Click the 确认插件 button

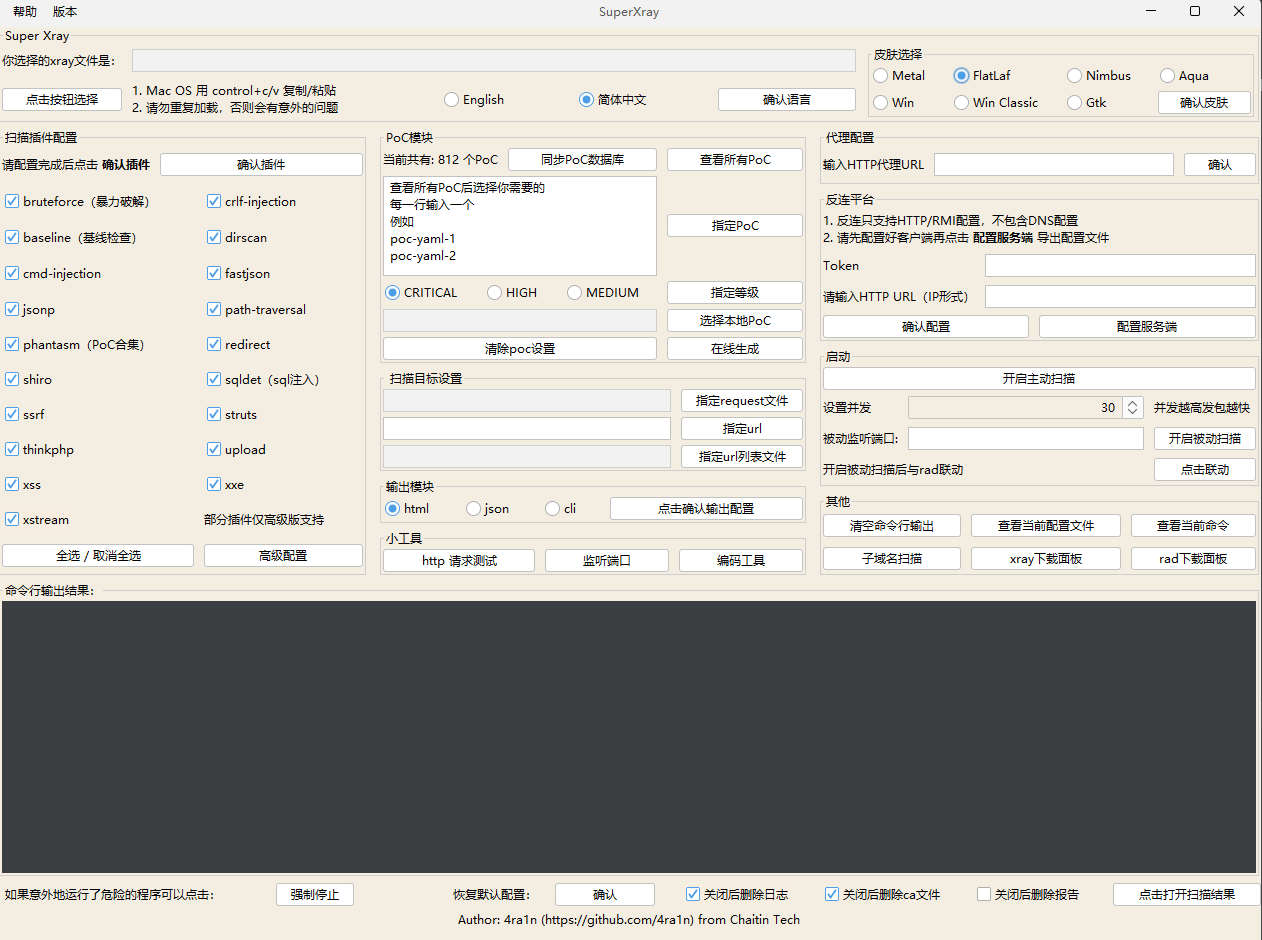(261, 165)
